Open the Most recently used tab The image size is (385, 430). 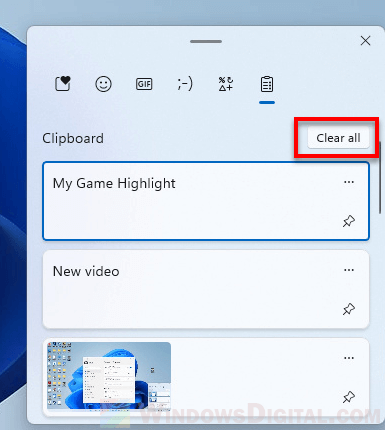tap(63, 84)
